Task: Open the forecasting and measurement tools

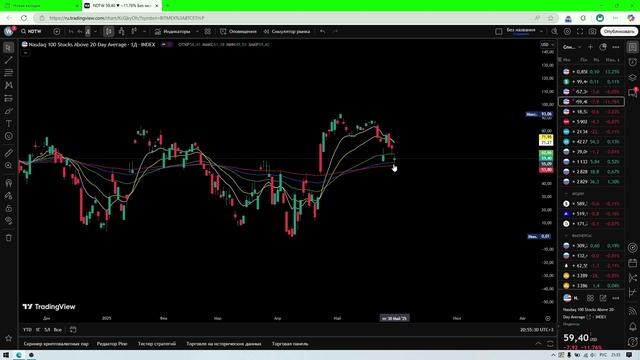Action: (x=8, y=98)
